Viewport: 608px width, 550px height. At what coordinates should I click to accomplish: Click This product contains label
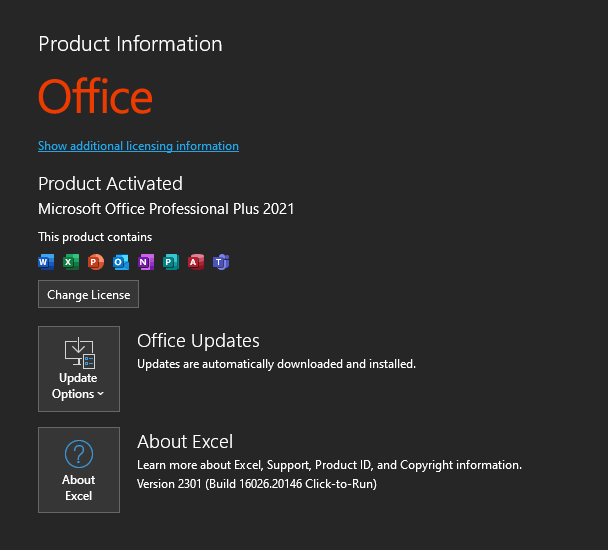tap(95, 237)
